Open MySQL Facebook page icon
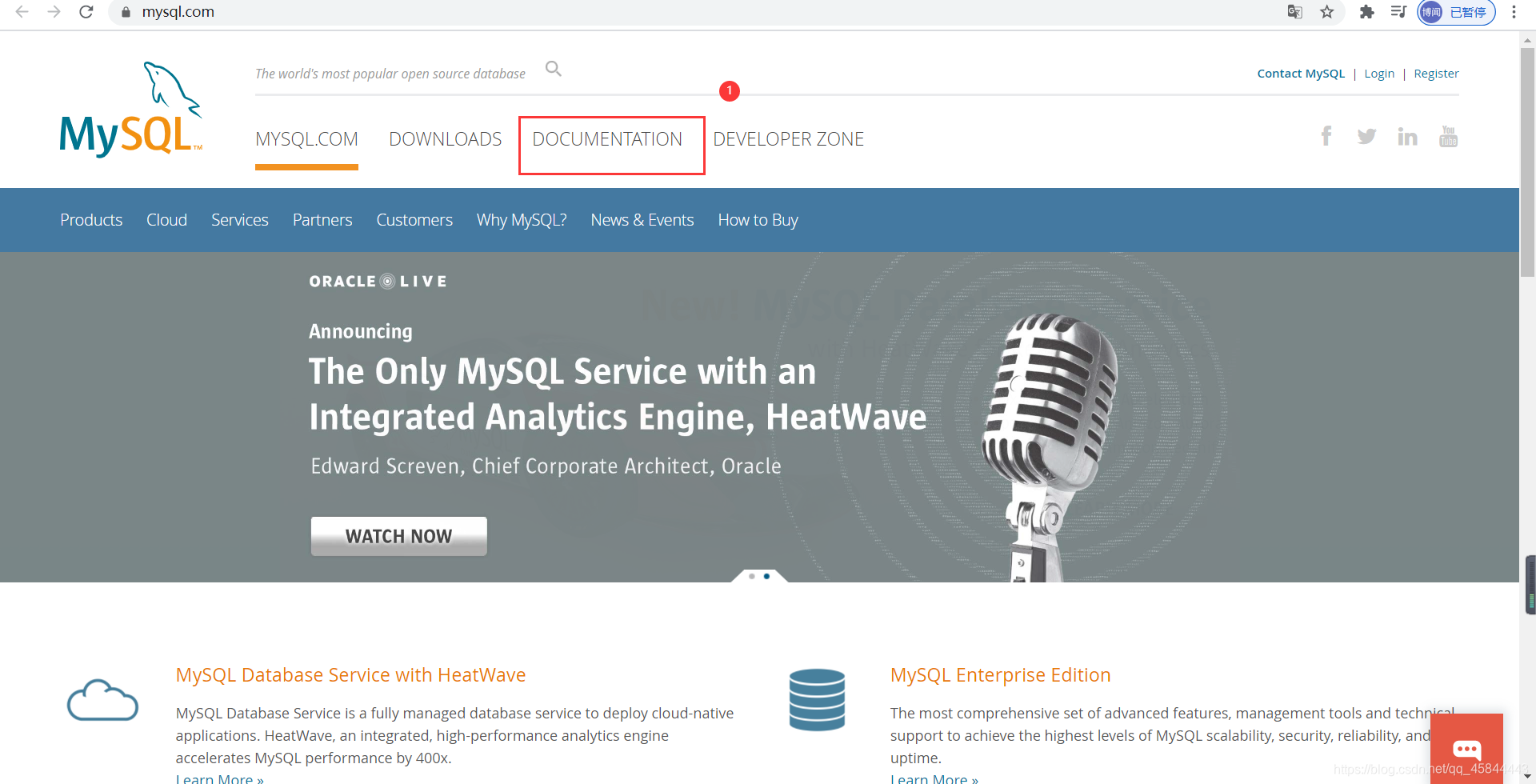The width and height of the screenshot is (1536, 784). [x=1326, y=136]
